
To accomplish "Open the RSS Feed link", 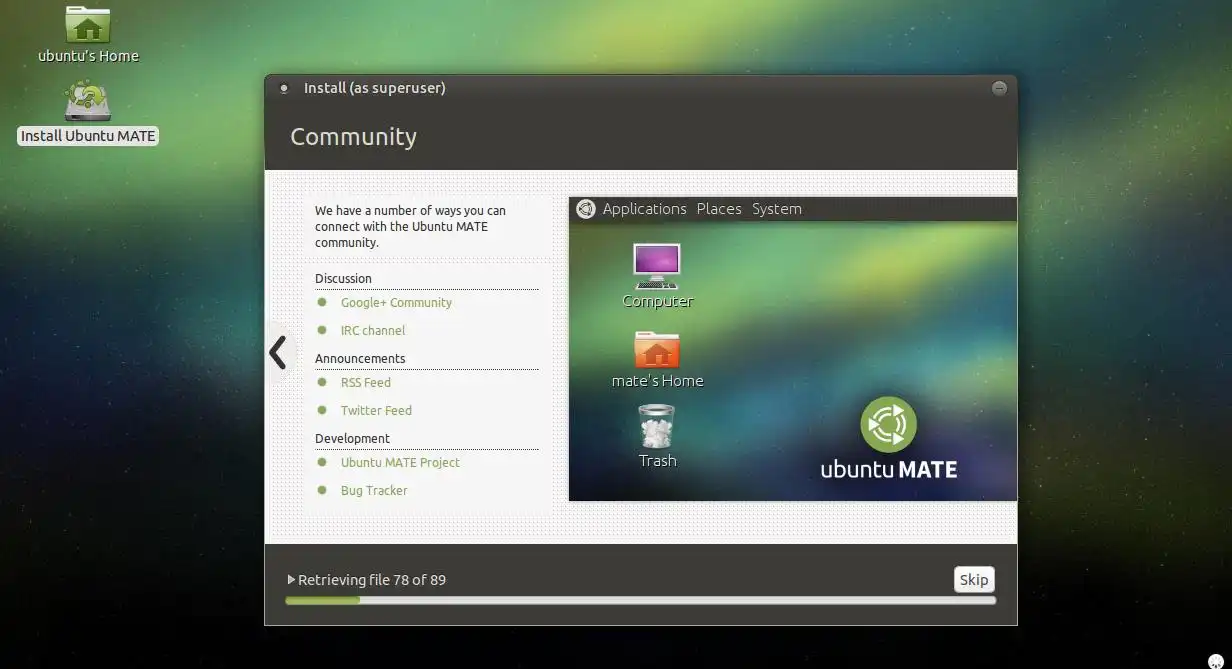I will (366, 382).
